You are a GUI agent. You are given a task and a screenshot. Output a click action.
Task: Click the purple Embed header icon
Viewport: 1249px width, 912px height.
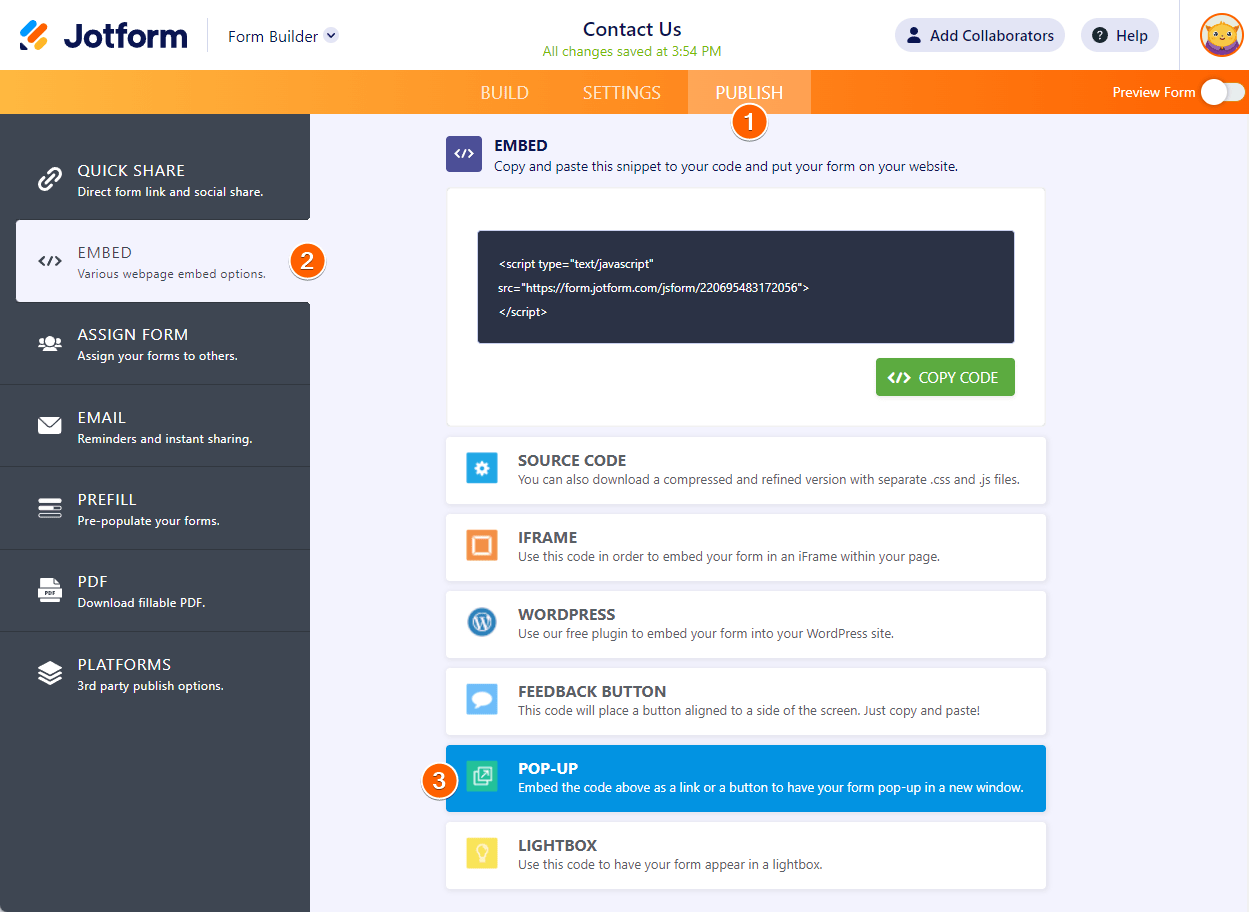pyautogui.click(x=464, y=154)
